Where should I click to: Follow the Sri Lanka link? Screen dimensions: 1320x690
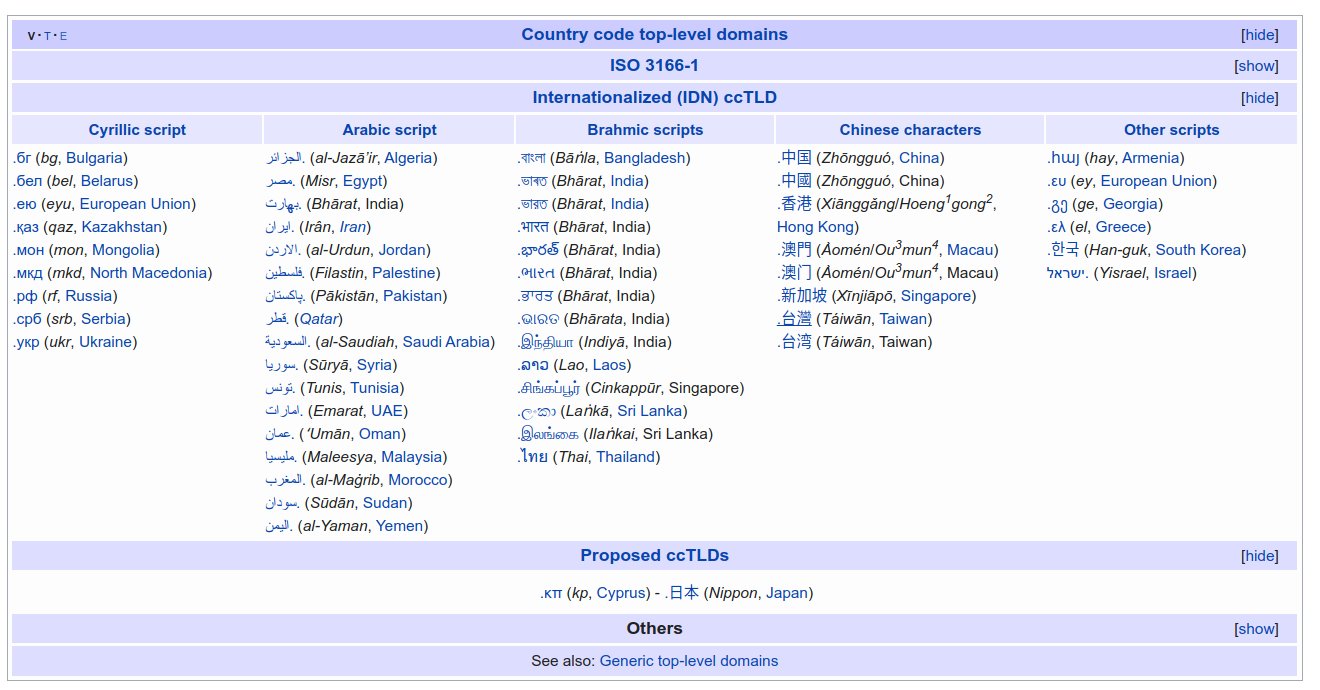click(650, 411)
